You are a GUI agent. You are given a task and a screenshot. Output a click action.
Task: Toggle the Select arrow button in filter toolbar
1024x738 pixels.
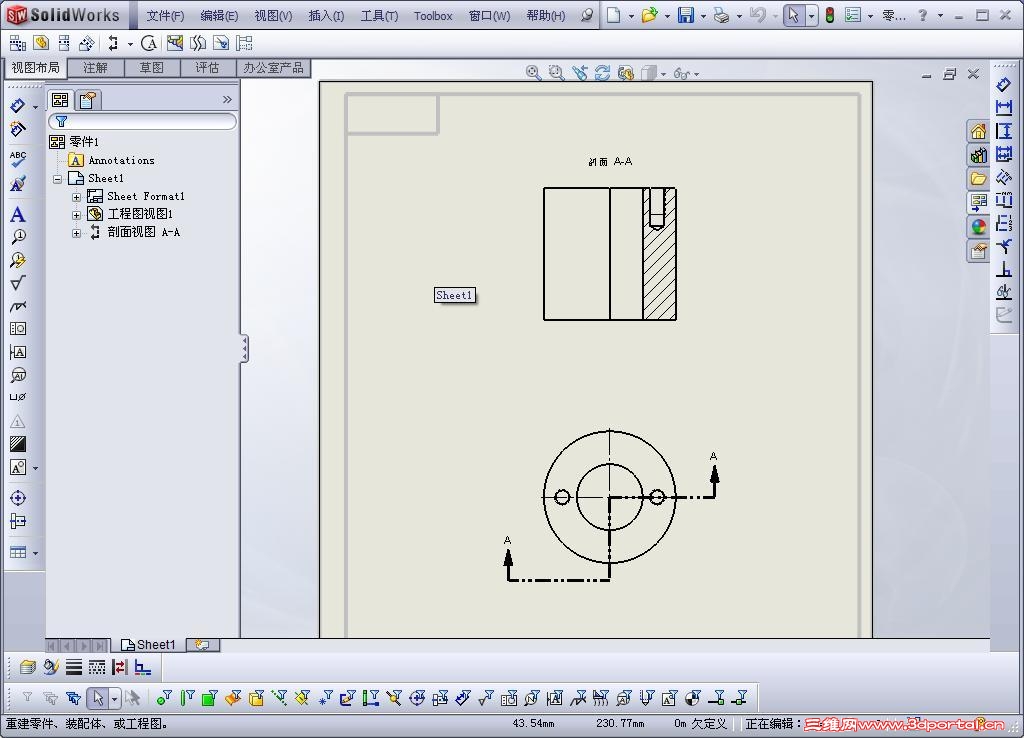pyautogui.click(x=97, y=699)
